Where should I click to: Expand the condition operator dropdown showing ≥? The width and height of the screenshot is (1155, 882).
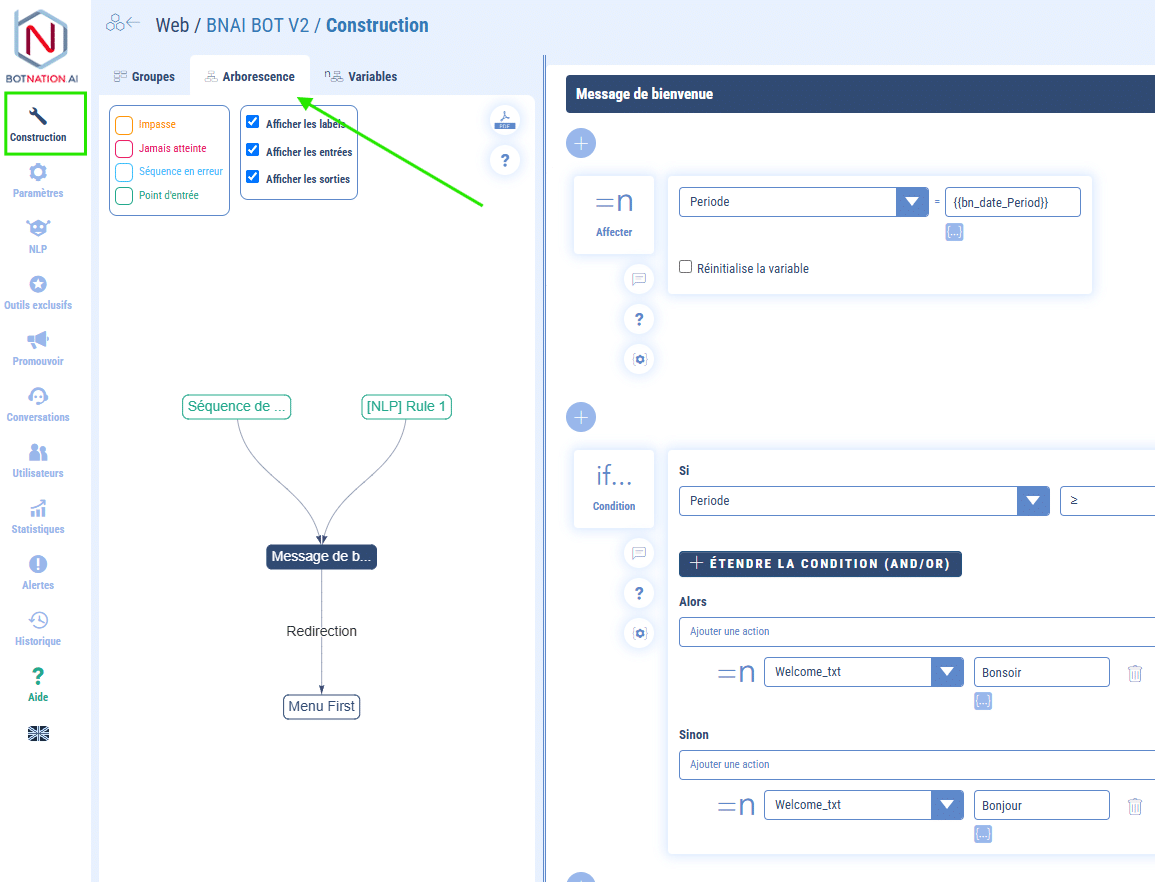click(x=1108, y=500)
